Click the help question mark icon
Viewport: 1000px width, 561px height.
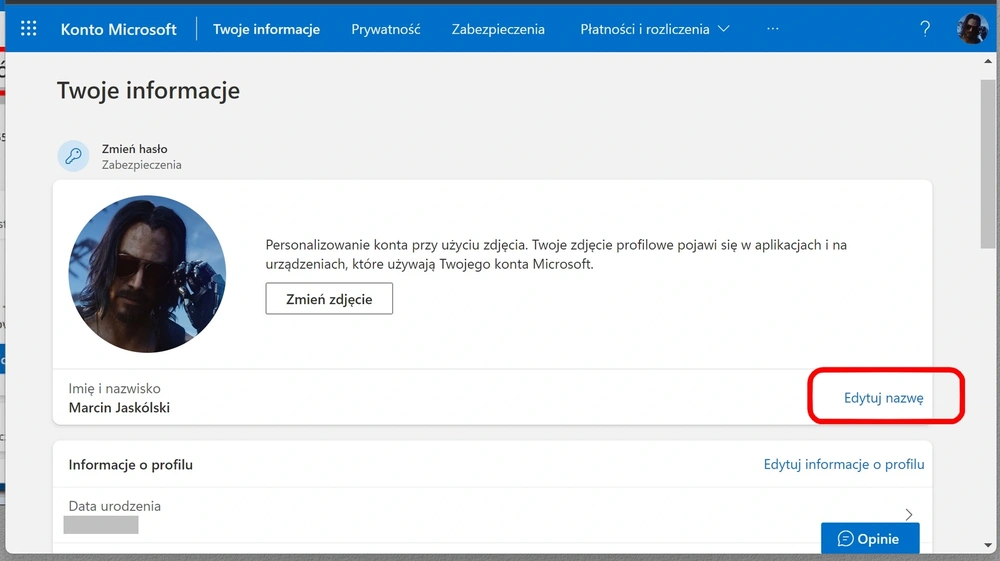[925, 29]
